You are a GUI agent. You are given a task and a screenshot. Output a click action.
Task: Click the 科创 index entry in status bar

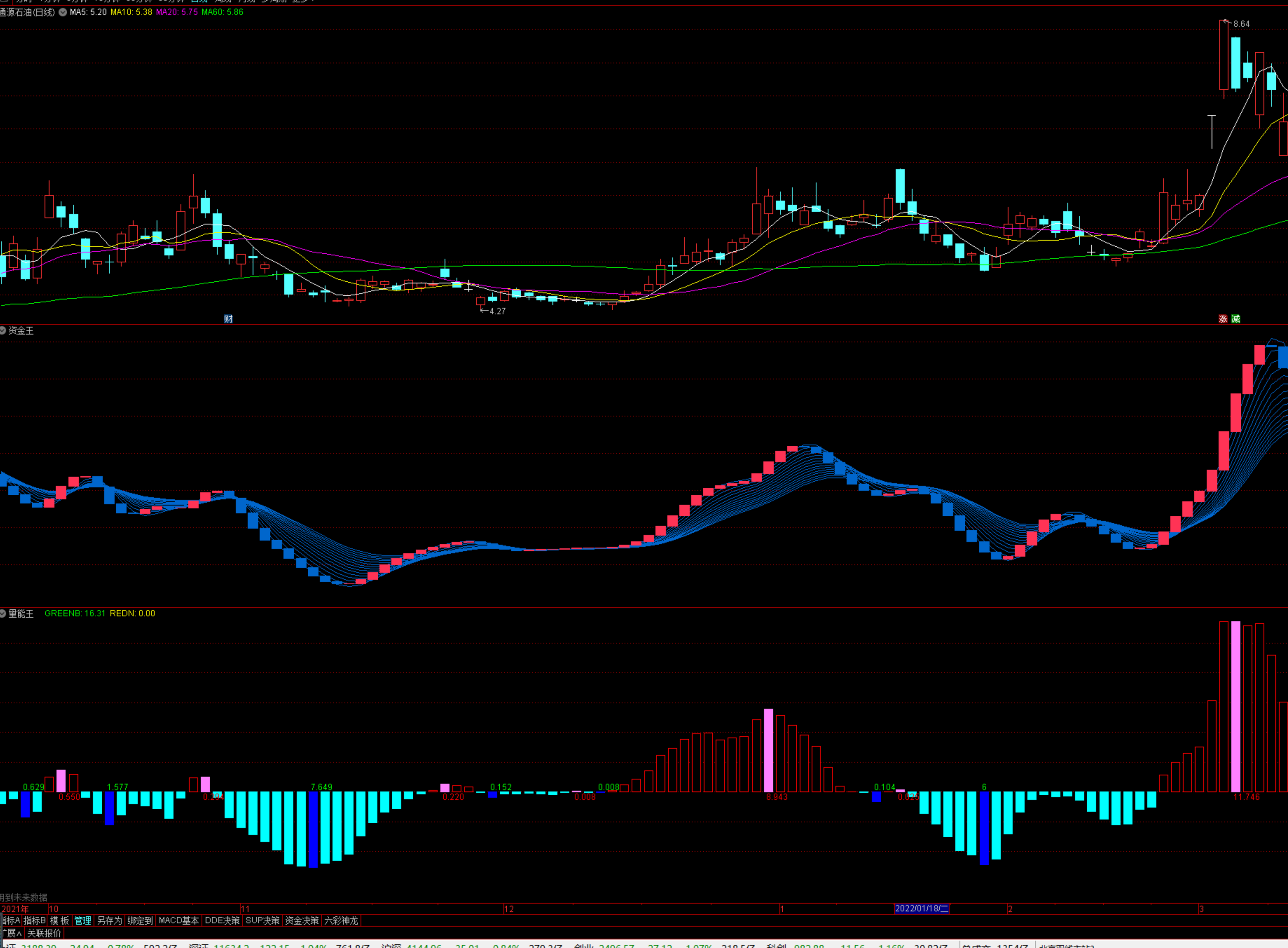777,945
